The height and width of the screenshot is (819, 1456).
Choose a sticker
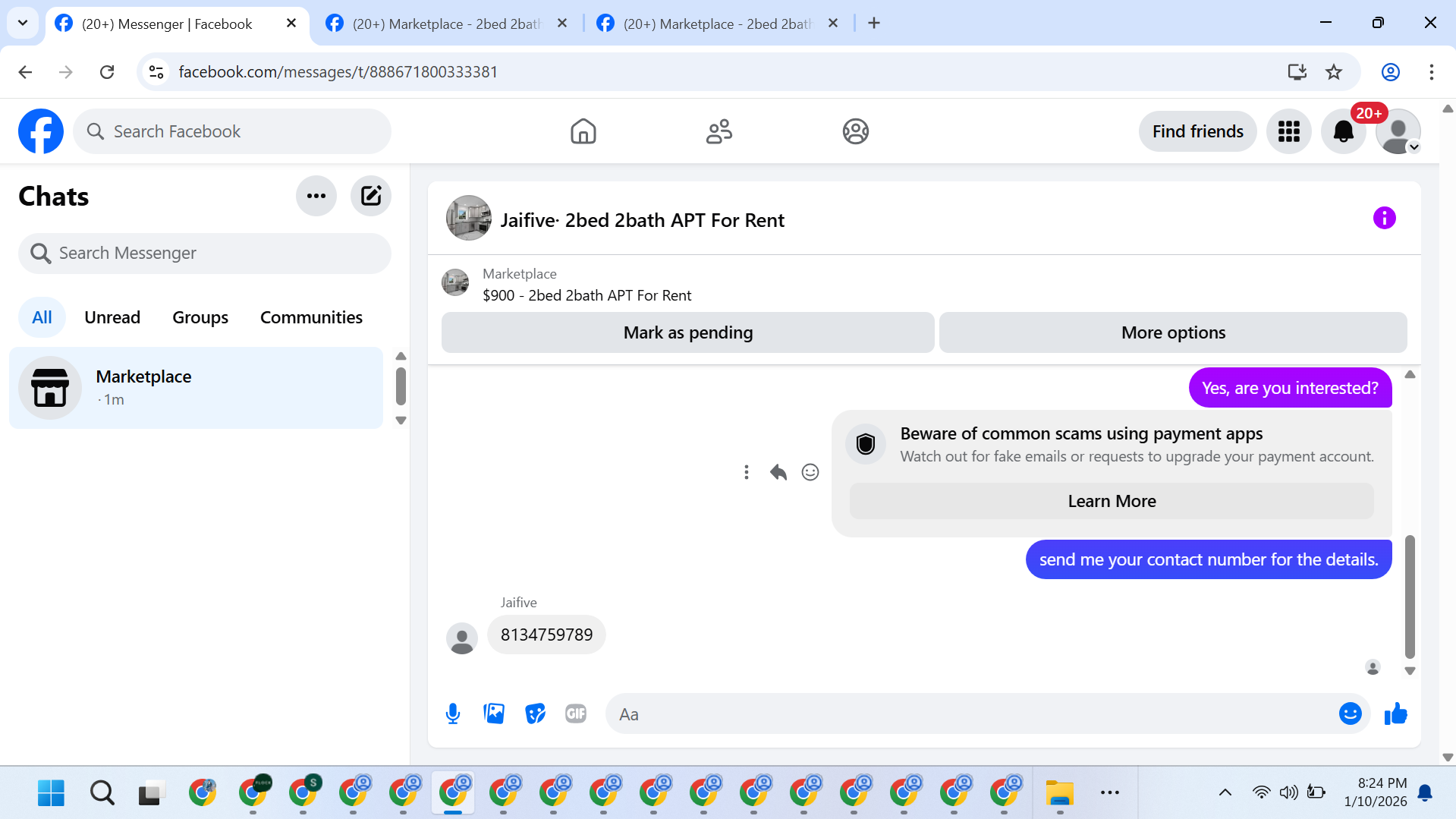click(535, 713)
